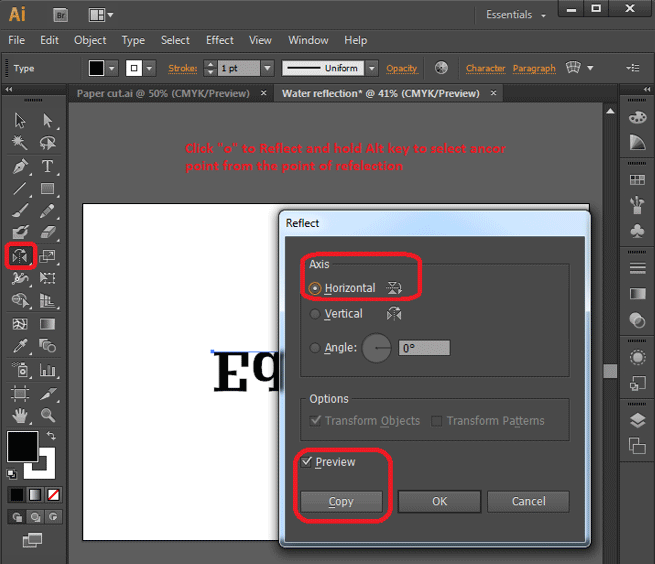Pick the Blend tool

point(47,346)
